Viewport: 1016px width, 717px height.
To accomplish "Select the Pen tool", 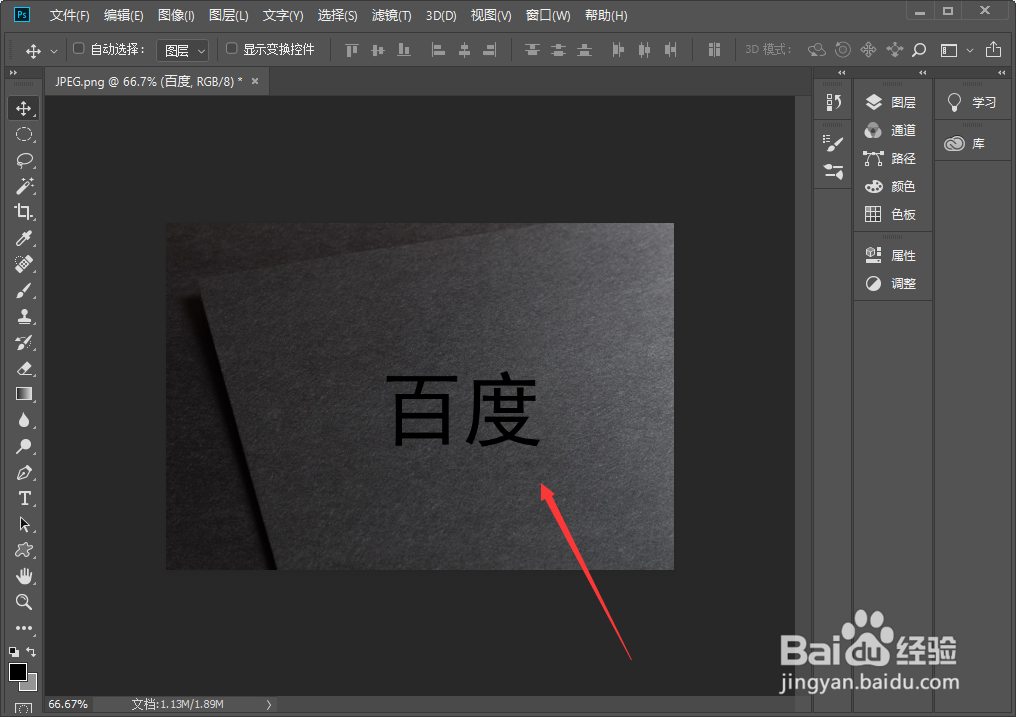I will (x=24, y=472).
